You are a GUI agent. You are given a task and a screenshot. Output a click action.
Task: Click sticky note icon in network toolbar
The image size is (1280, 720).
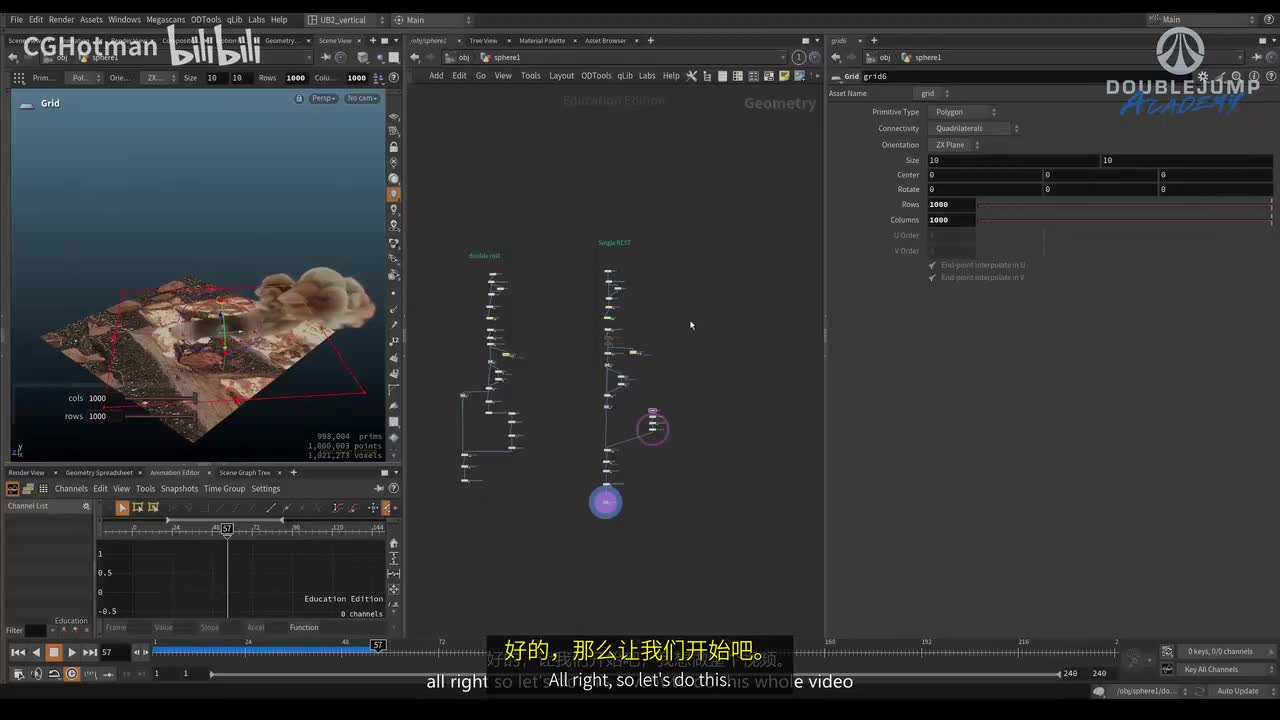[x=784, y=76]
